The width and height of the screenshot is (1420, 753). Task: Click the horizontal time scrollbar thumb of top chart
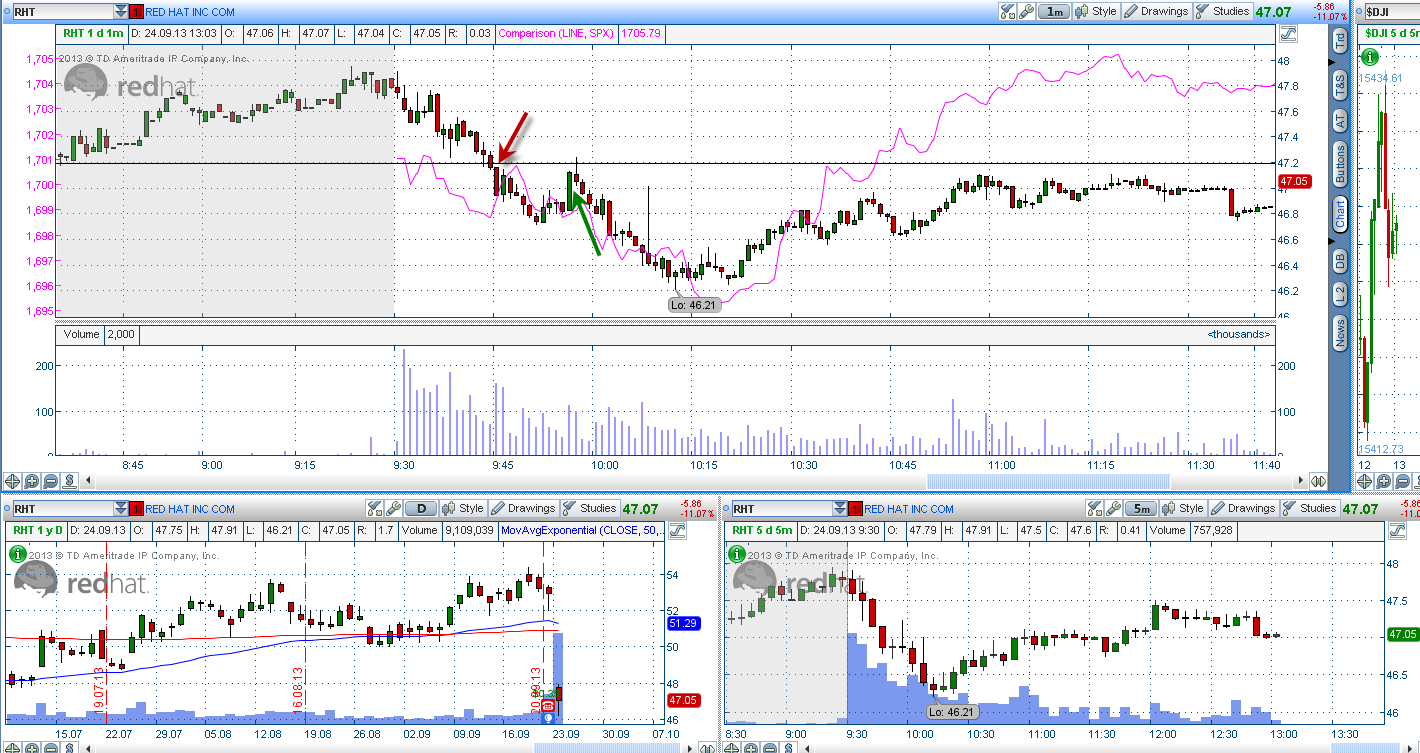[1048, 481]
